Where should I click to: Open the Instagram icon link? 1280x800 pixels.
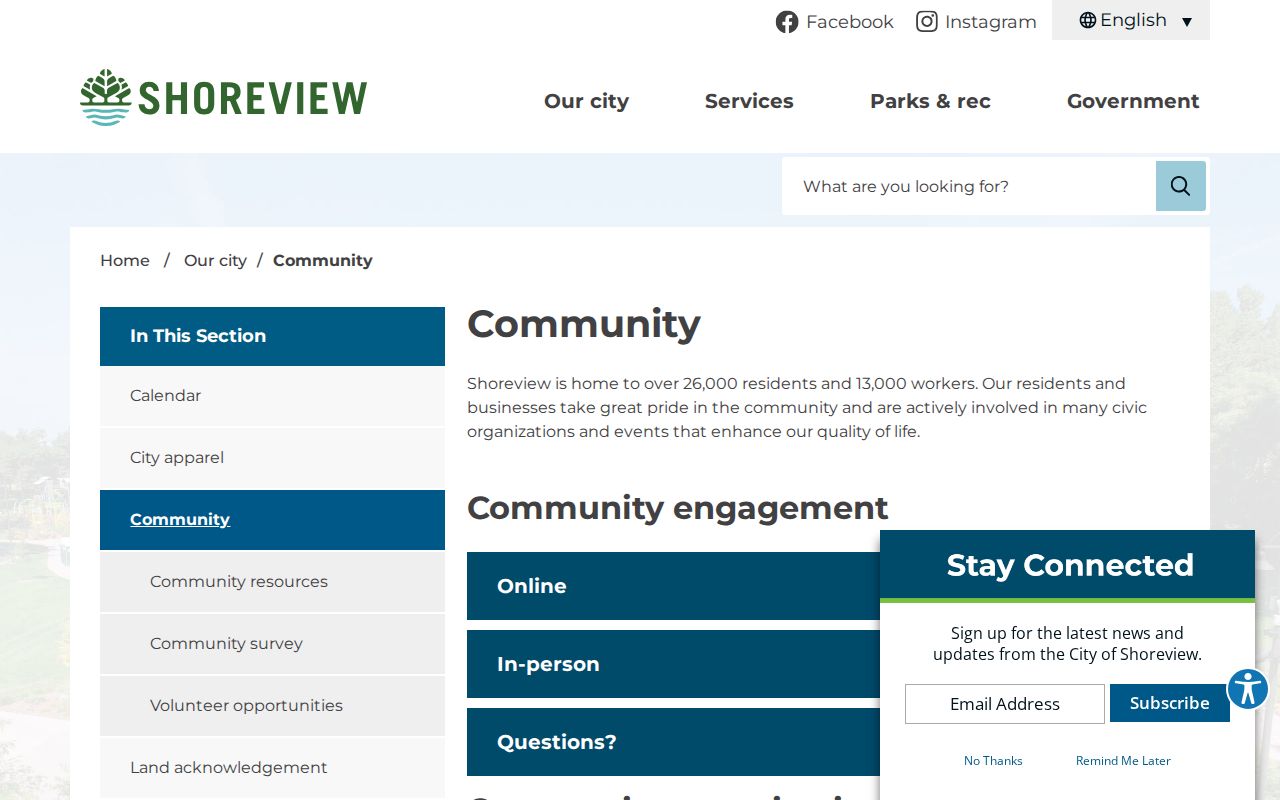point(927,21)
